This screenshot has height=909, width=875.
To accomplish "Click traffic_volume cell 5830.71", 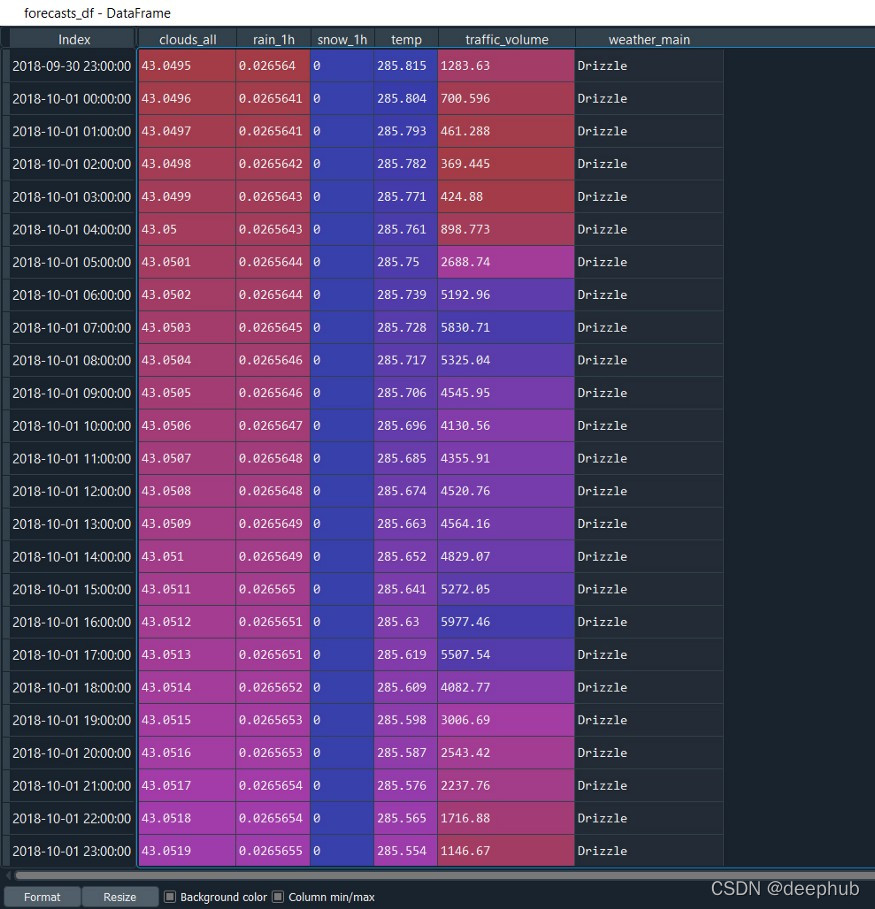I will pyautogui.click(x=506, y=328).
